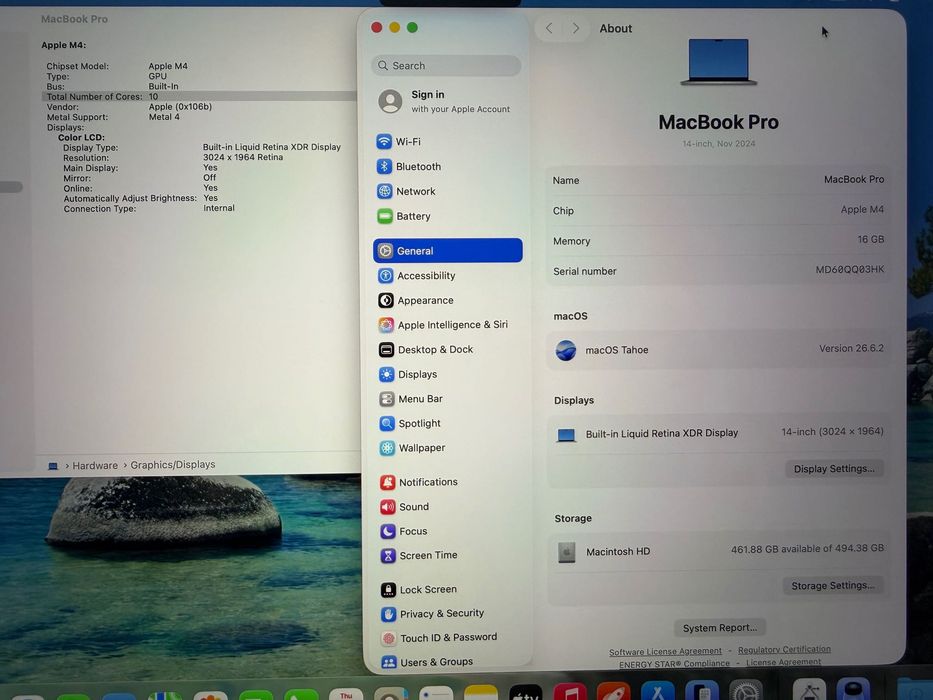
Task: Click the MacBook Pro name field
Action: tap(718, 180)
